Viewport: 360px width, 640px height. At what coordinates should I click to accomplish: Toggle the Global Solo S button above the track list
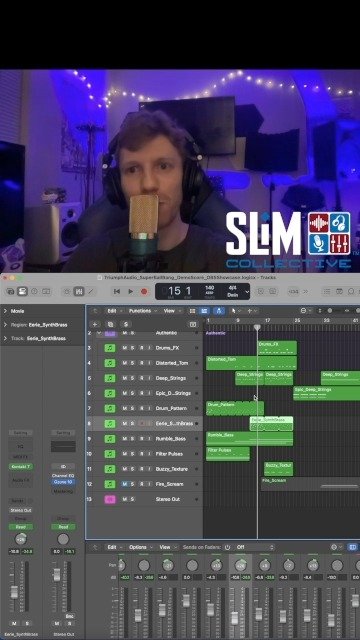pos(125,324)
